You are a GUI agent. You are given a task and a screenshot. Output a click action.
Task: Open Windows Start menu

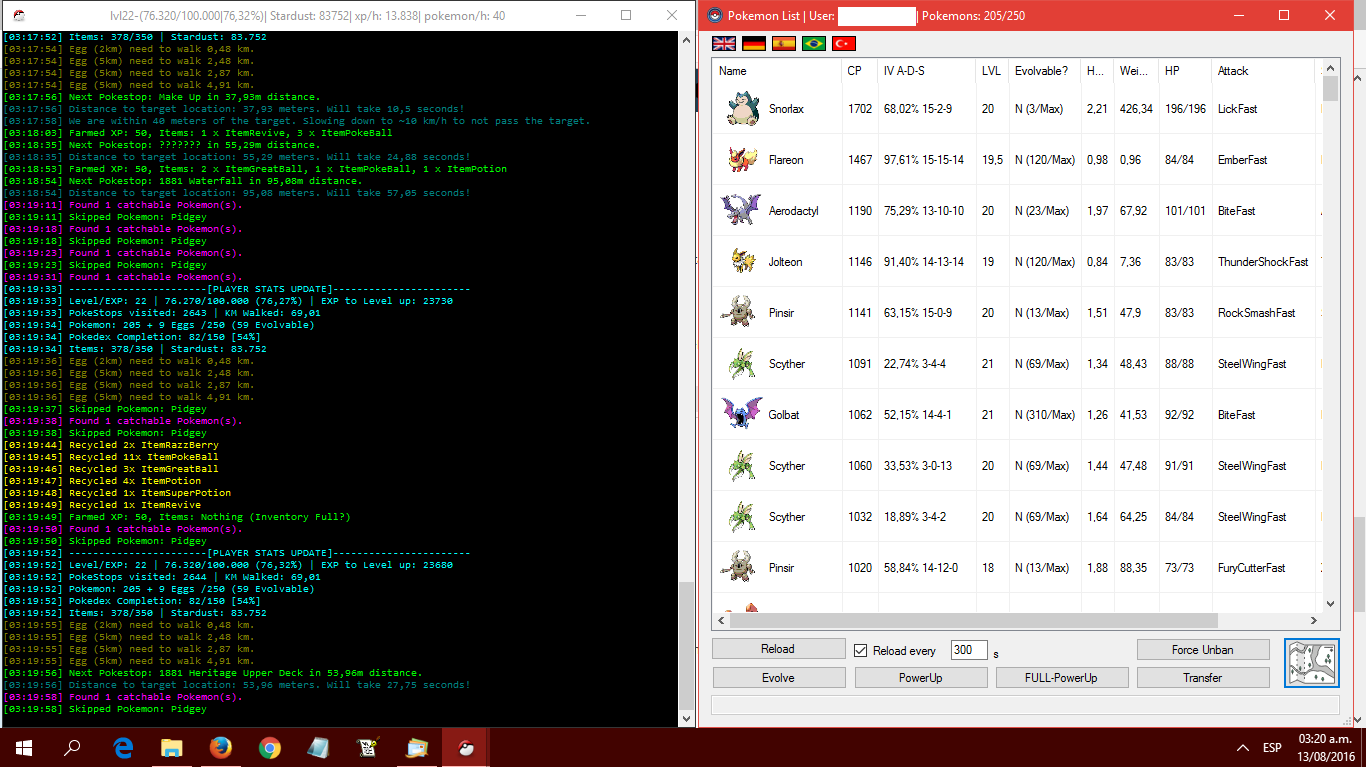click(24, 747)
